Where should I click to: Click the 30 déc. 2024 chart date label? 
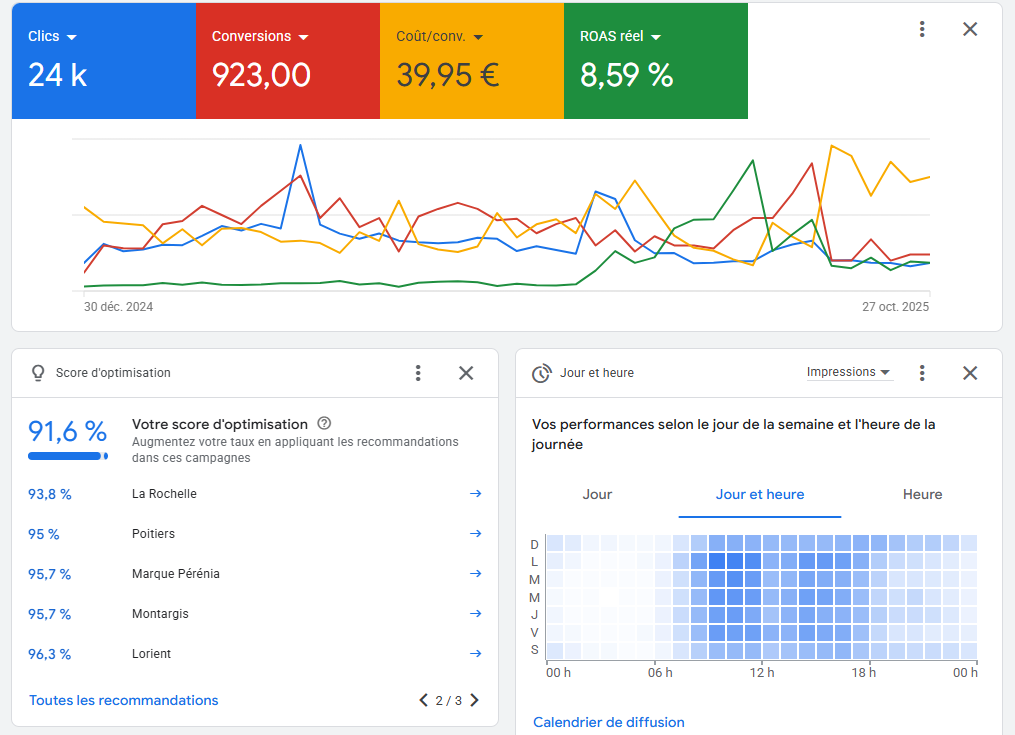(x=118, y=307)
